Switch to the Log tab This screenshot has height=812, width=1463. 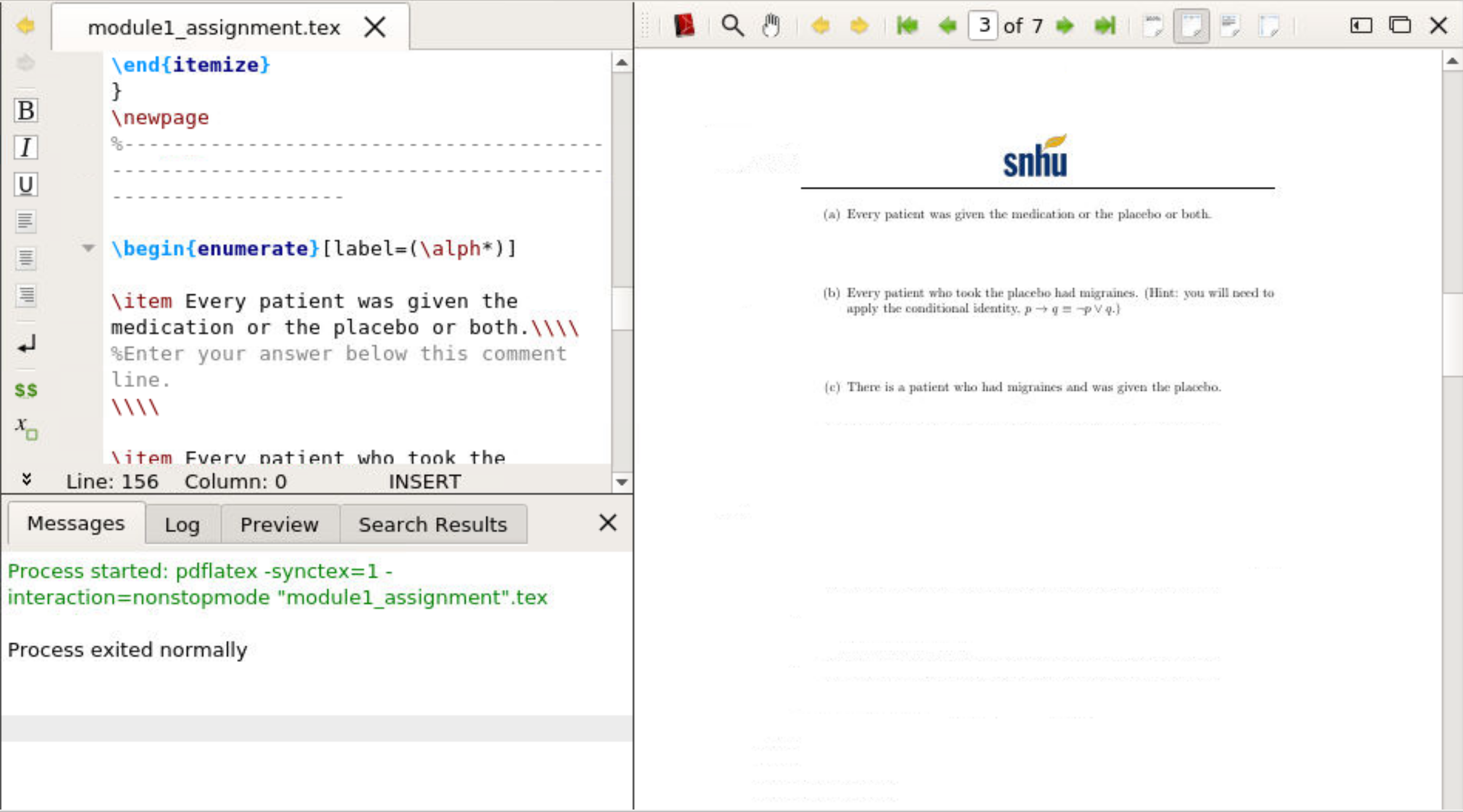pos(182,524)
